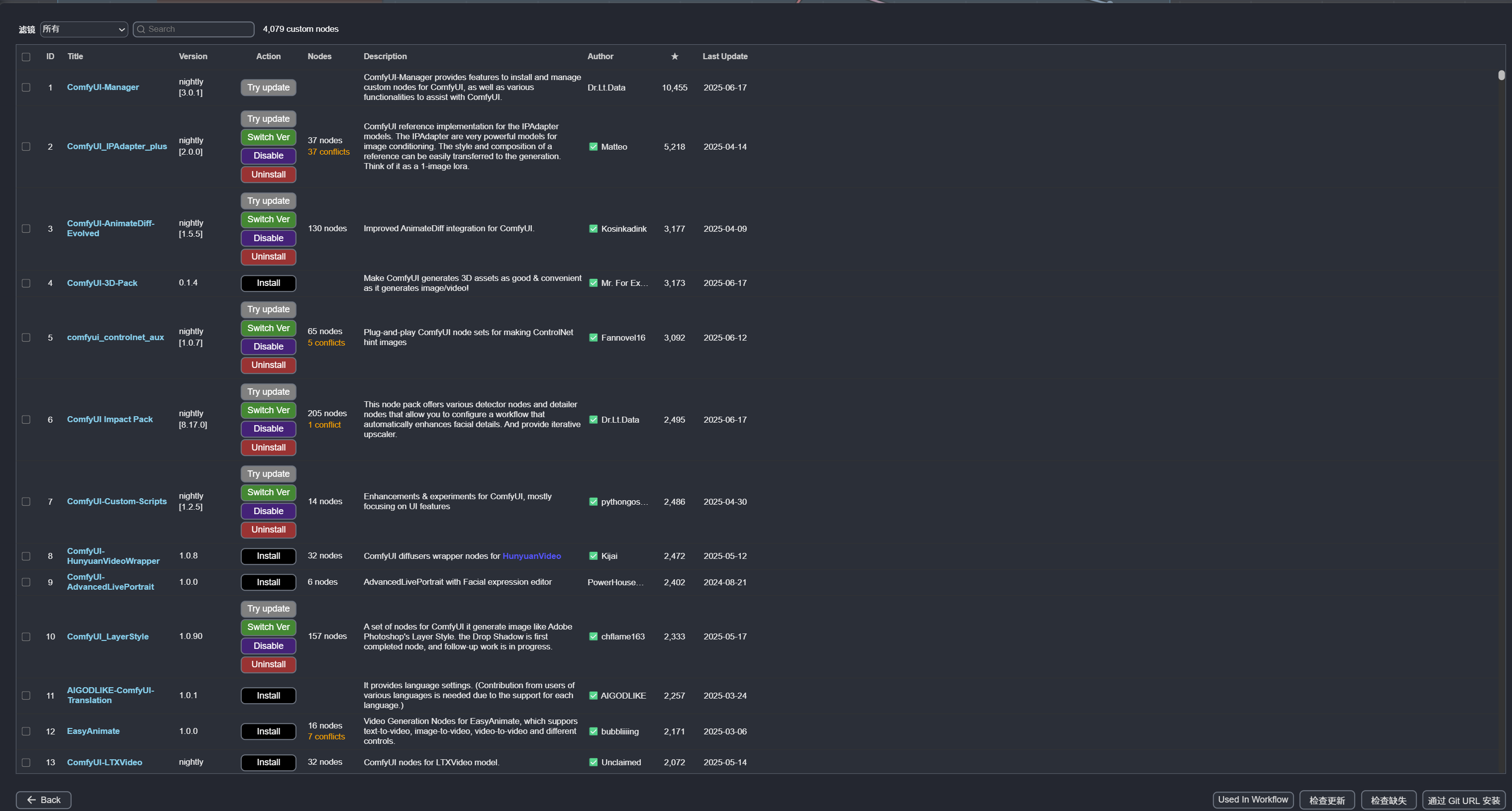Viewport: 1512px width, 811px height.
Task: Uninstall ComfyUI-AnimateDiff-Evolved
Action: (268, 257)
